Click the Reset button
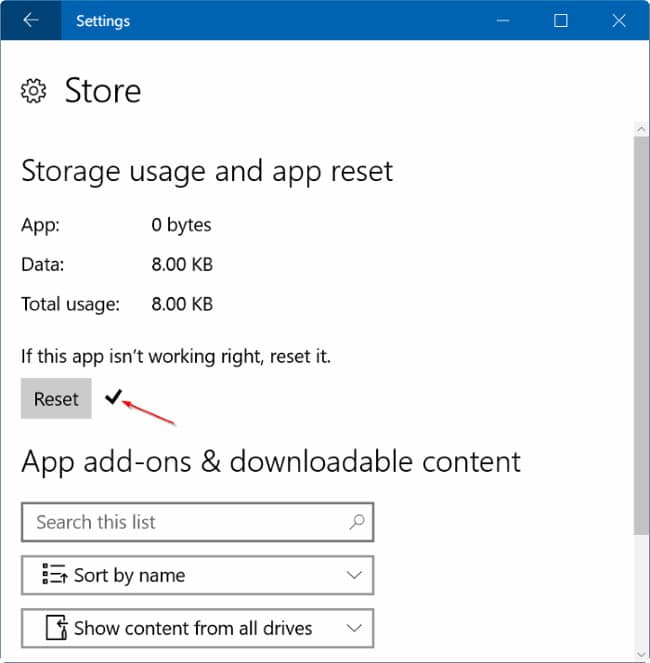This screenshot has width=650, height=663. (56, 398)
